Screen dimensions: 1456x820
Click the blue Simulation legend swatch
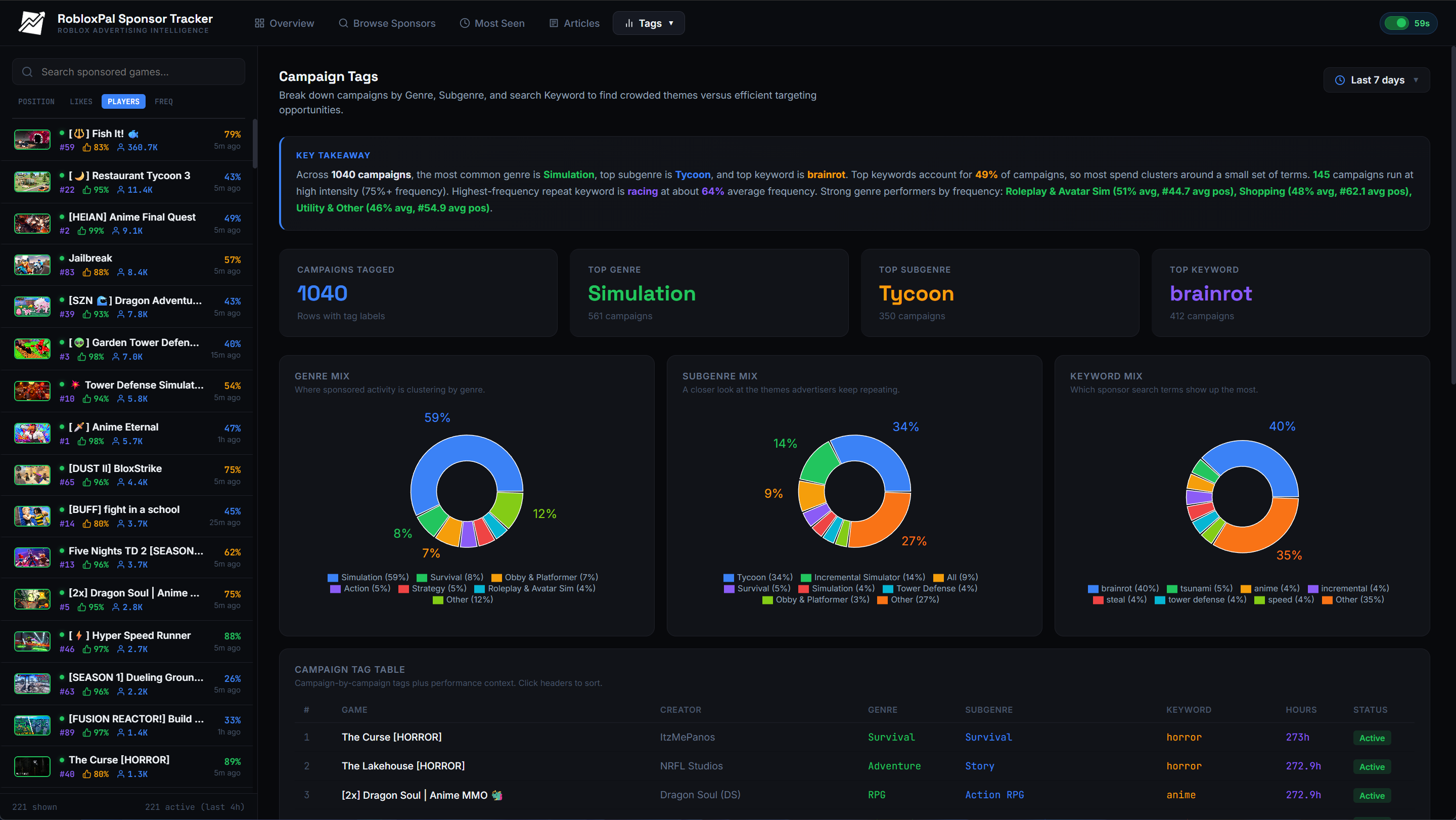pyautogui.click(x=333, y=577)
